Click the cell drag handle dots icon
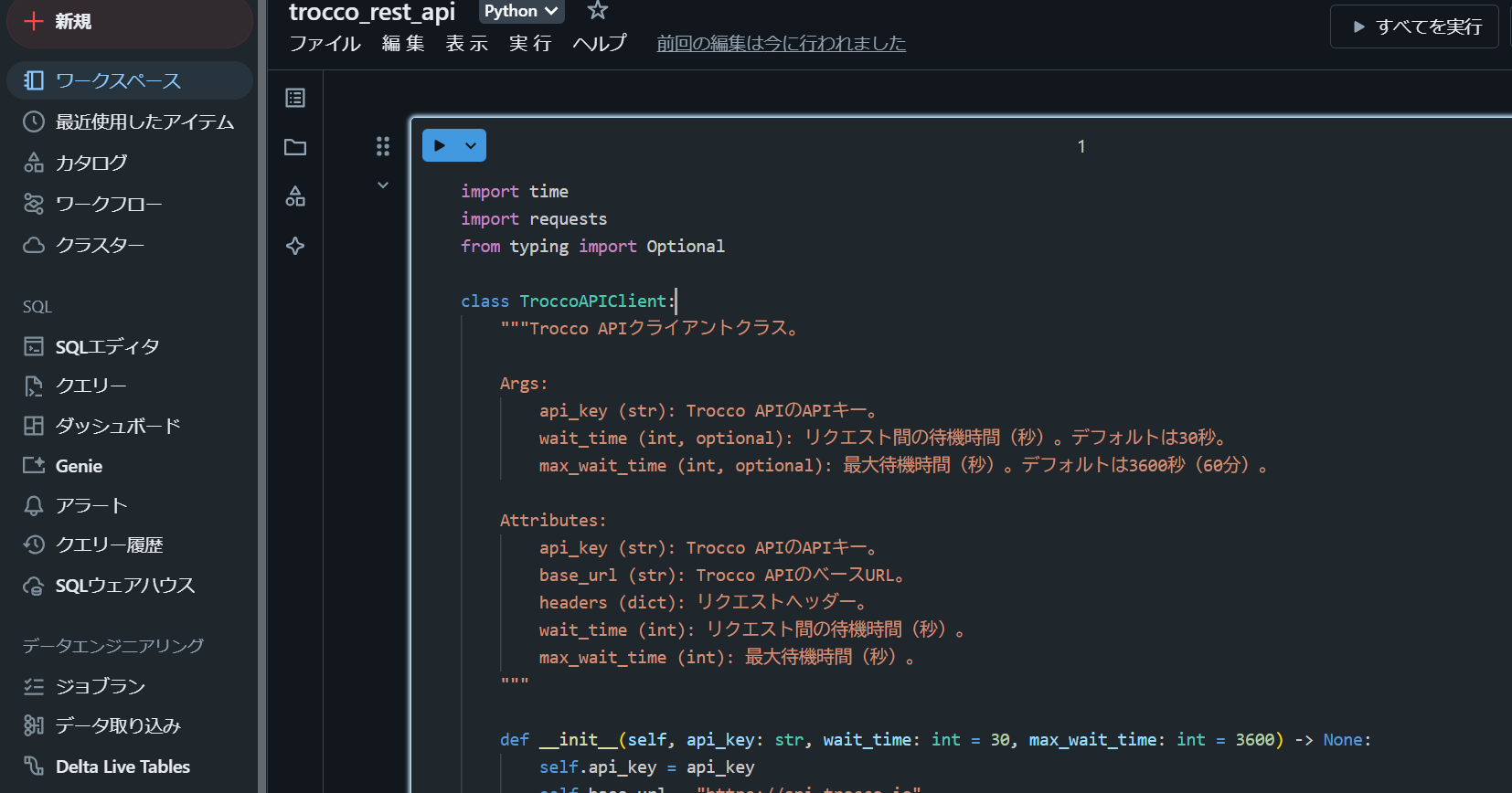Viewport: 1512px width, 793px height. pos(383,146)
